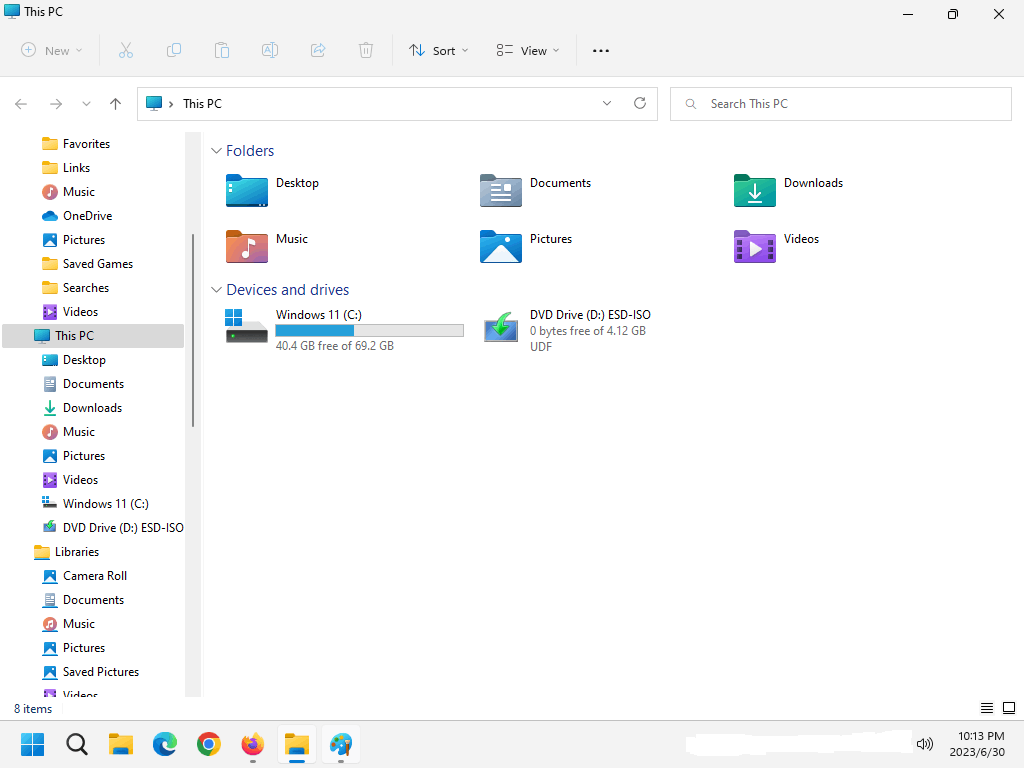Click the Share icon in toolbar
The image size is (1024, 768).
(318, 50)
